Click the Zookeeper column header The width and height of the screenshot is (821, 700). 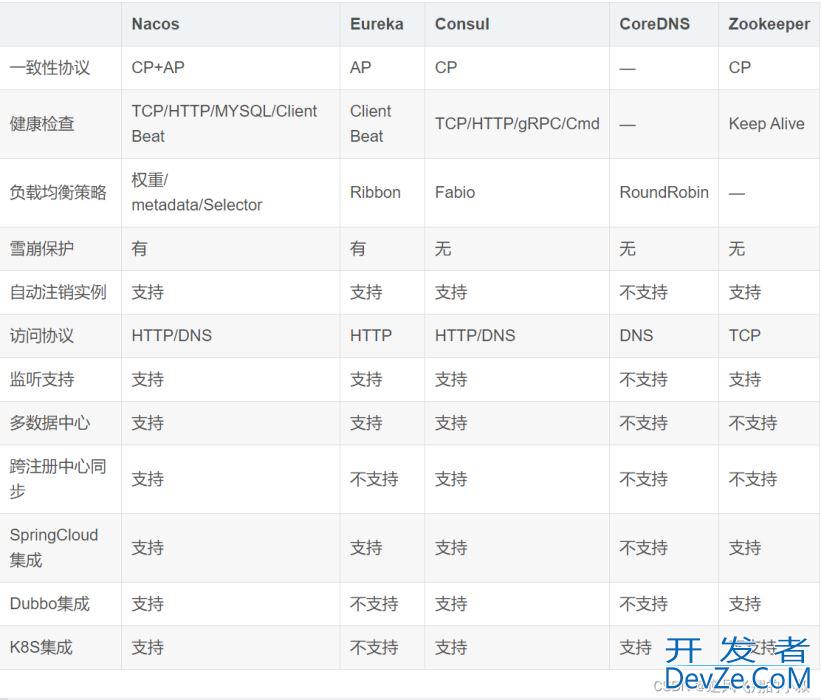(769, 24)
